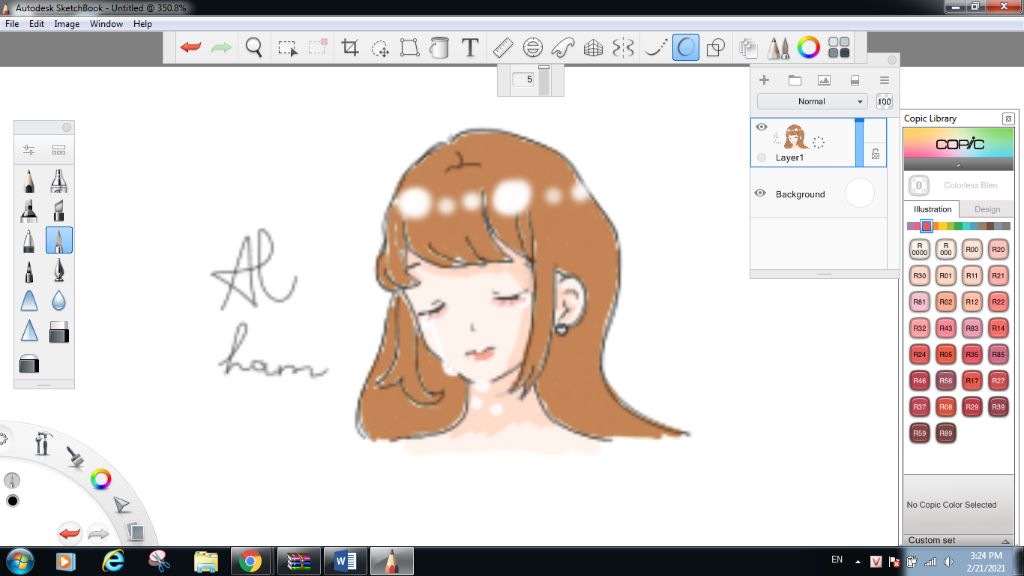Open the Transform tool
Image resolution: width=1024 pixels, height=576 pixels.
click(409, 48)
